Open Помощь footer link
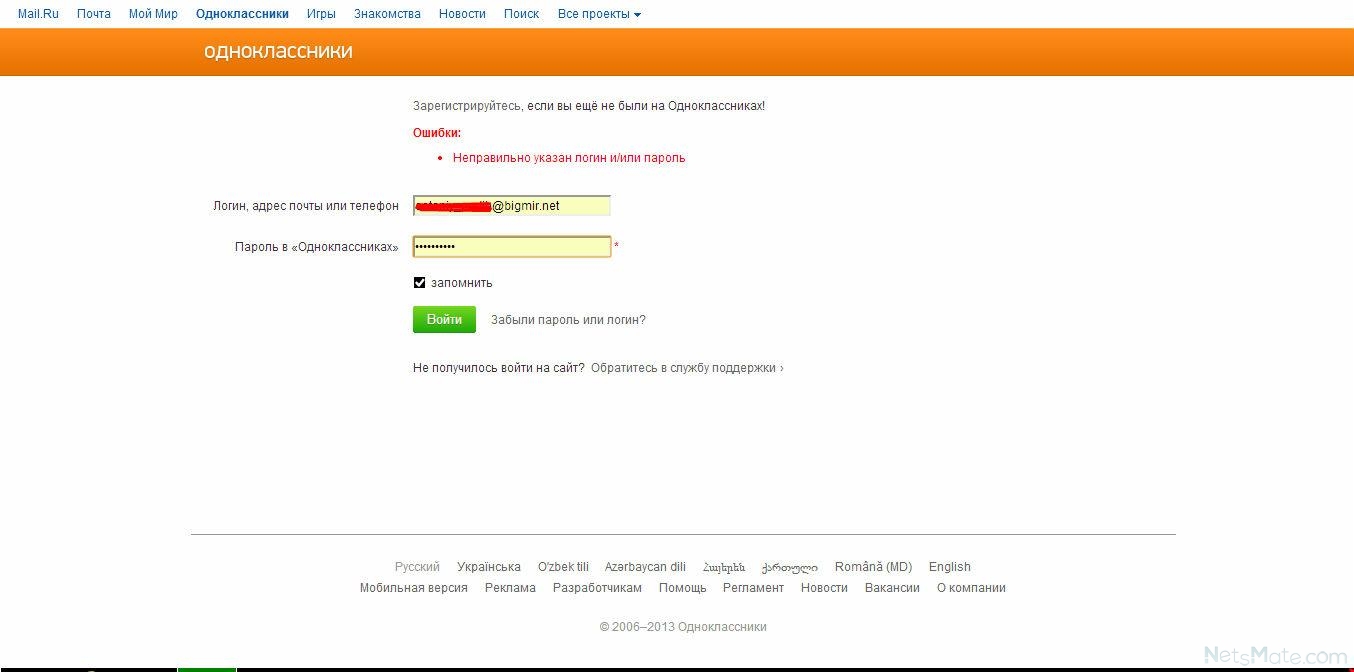1354x672 pixels. pyautogui.click(x=682, y=588)
